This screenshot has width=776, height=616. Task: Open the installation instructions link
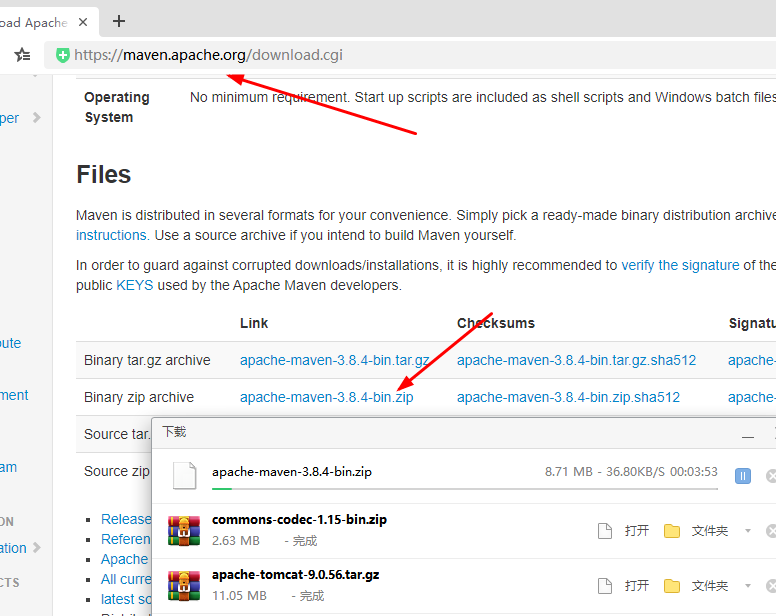tap(112, 236)
